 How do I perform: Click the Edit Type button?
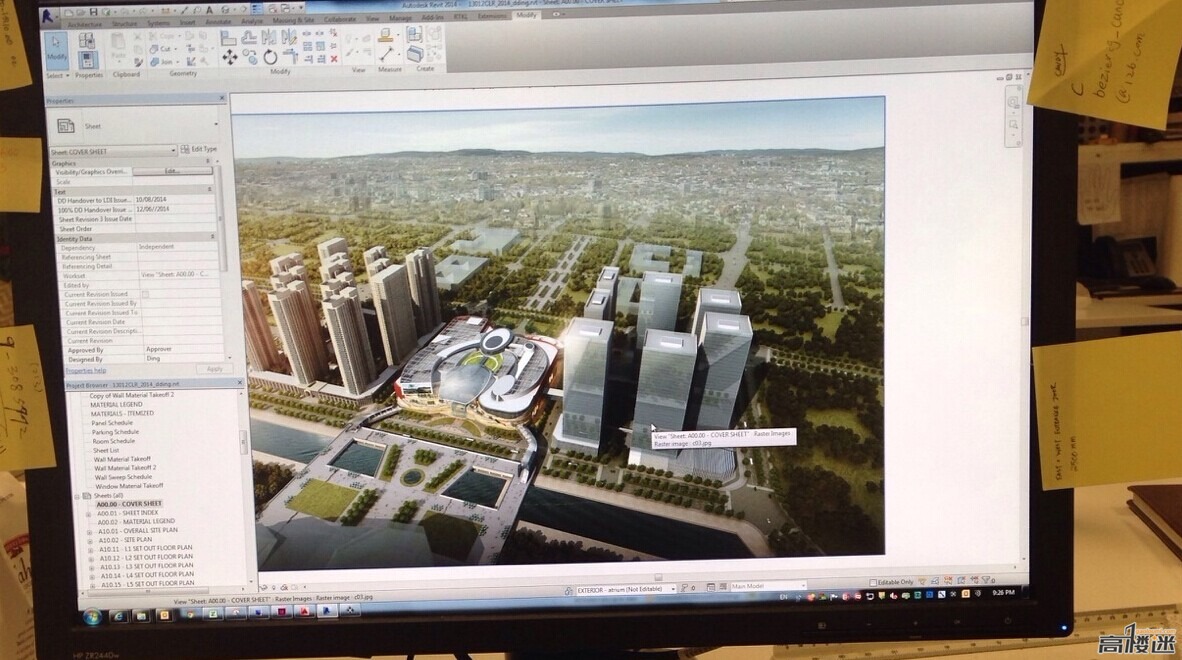tap(199, 149)
